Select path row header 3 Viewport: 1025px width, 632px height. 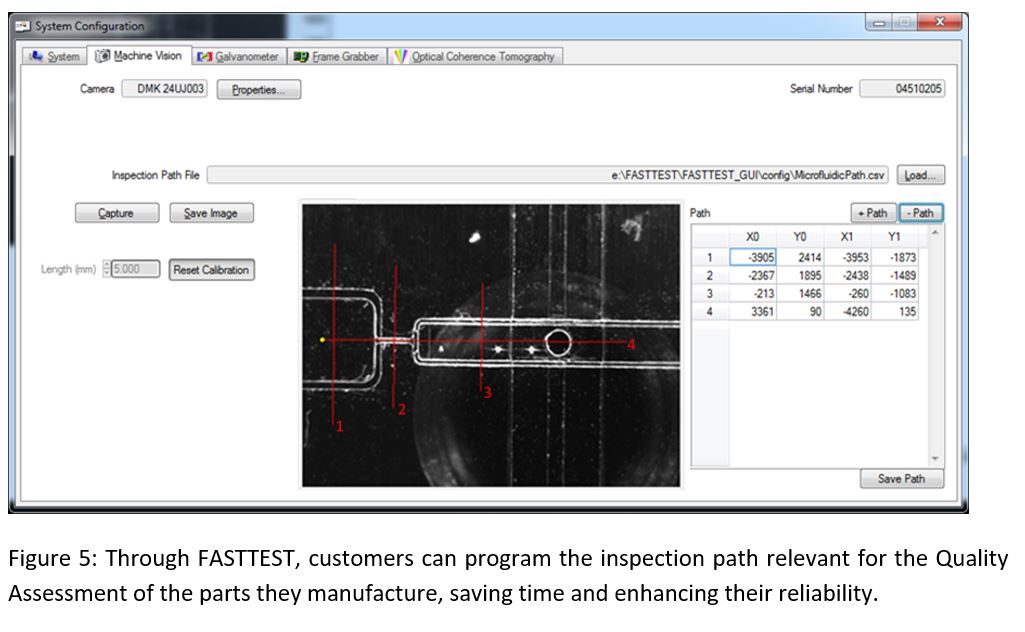point(710,294)
